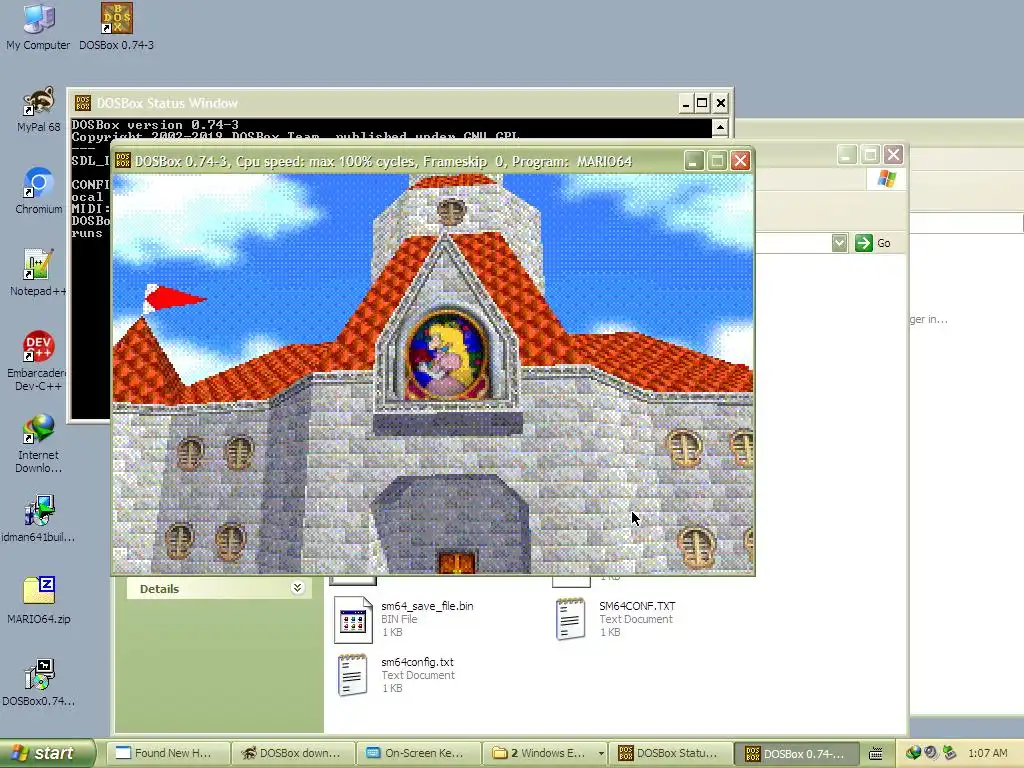
Task: Switch to On-Screen Keyboard taskbar button
Action: tap(419, 753)
